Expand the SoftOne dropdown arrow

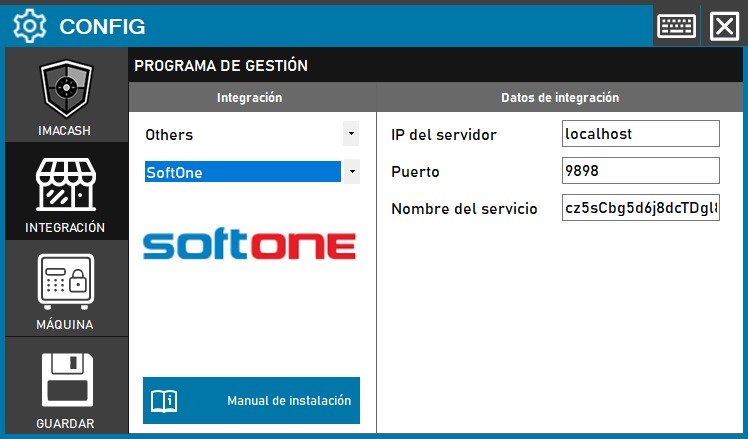coord(351,172)
